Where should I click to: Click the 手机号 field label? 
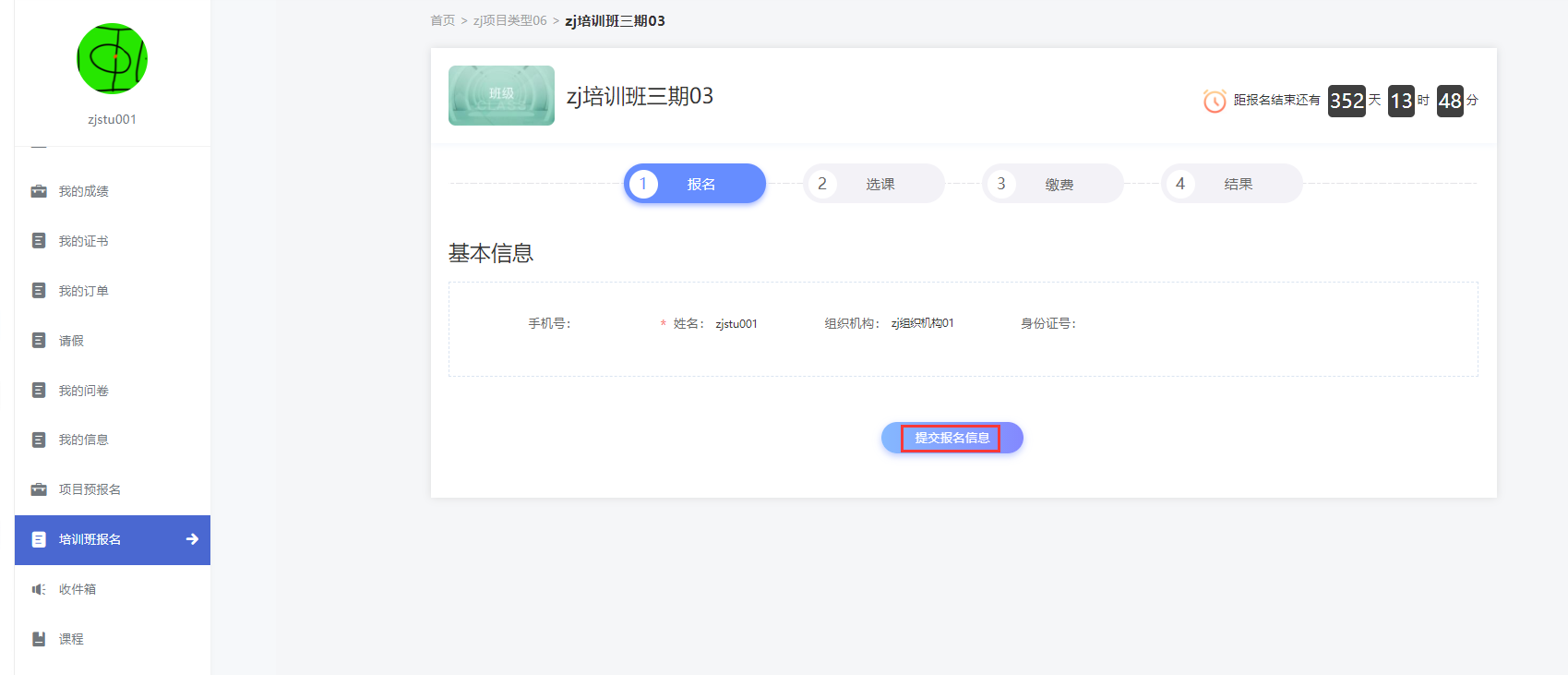point(550,323)
